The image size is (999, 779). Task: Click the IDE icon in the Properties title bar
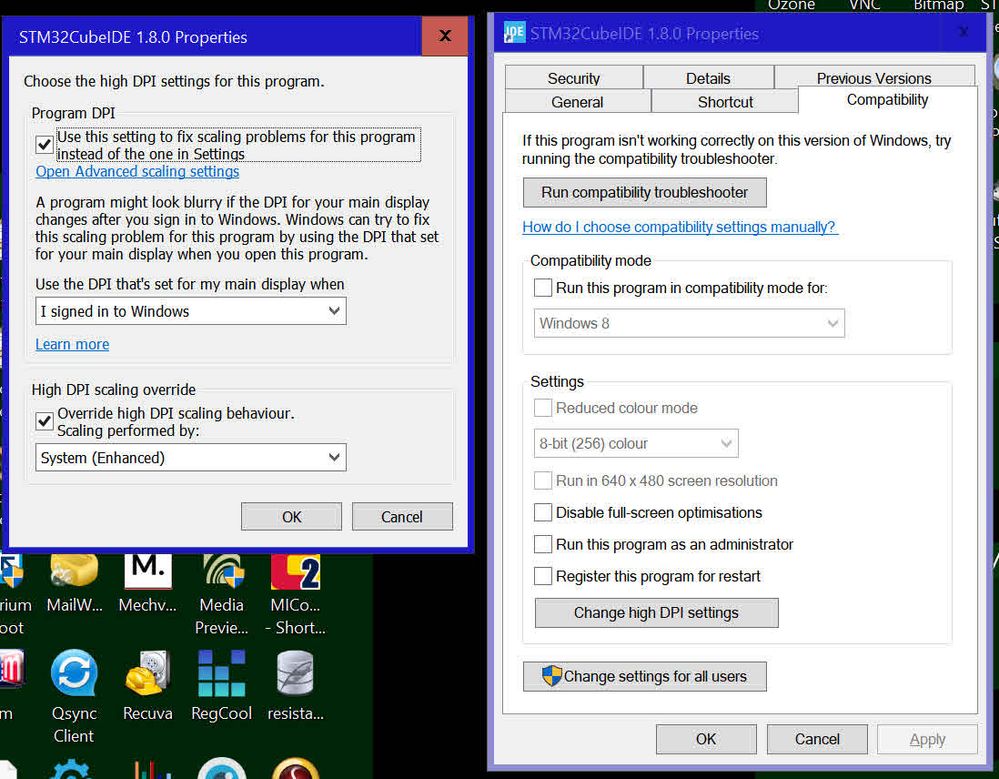pyautogui.click(x=514, y=32)
